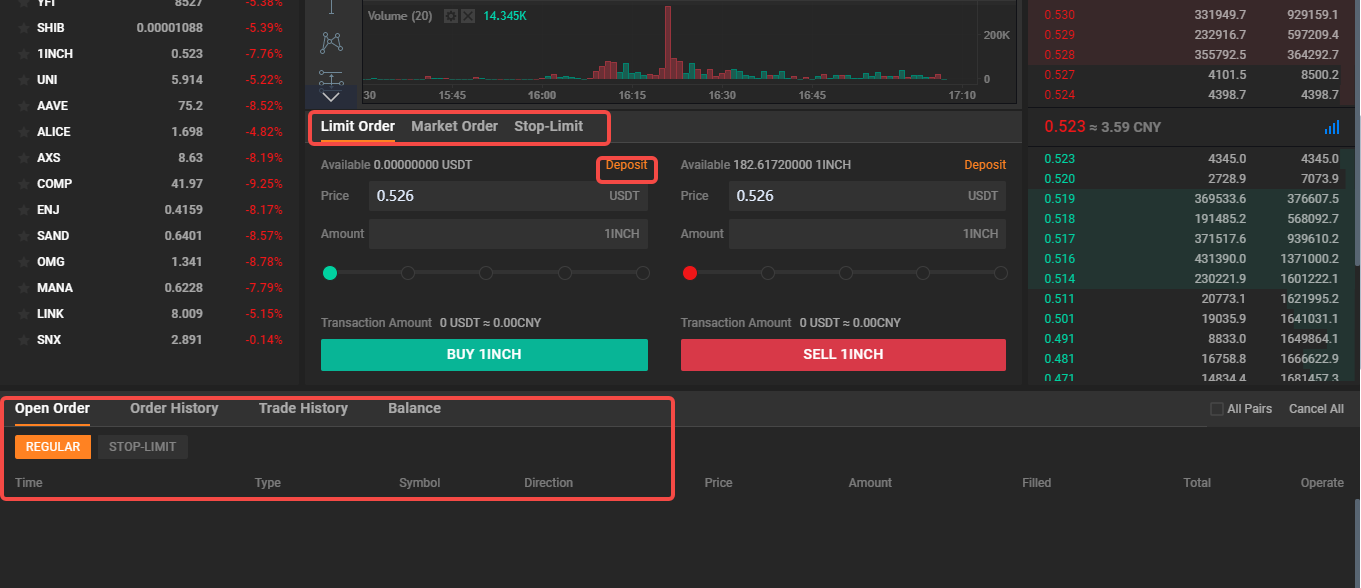The width and height of the screenshot is (1361, 588).
Task: Open the blue depth bars icon
Action: coord(1331,127)
